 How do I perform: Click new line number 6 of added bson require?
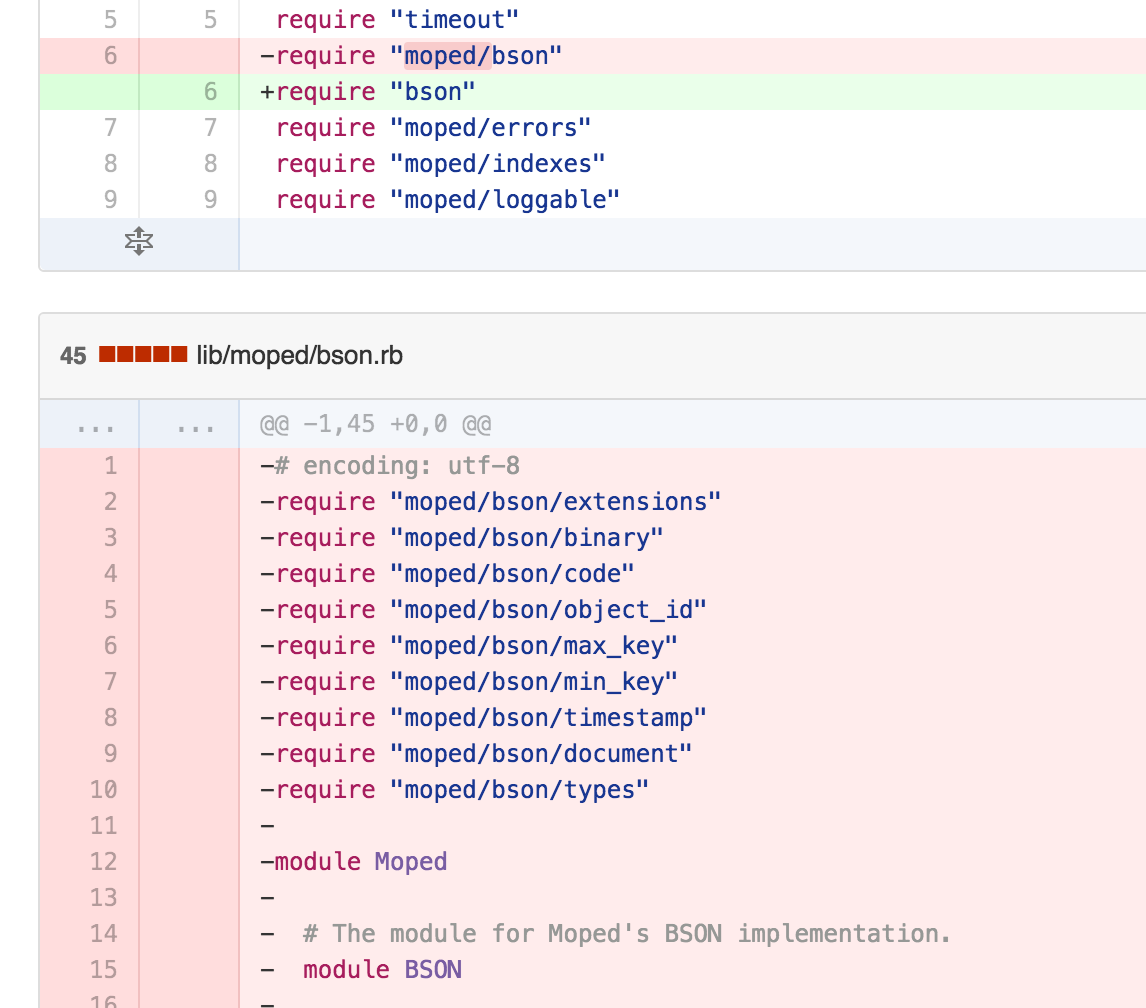coord(210,92)
